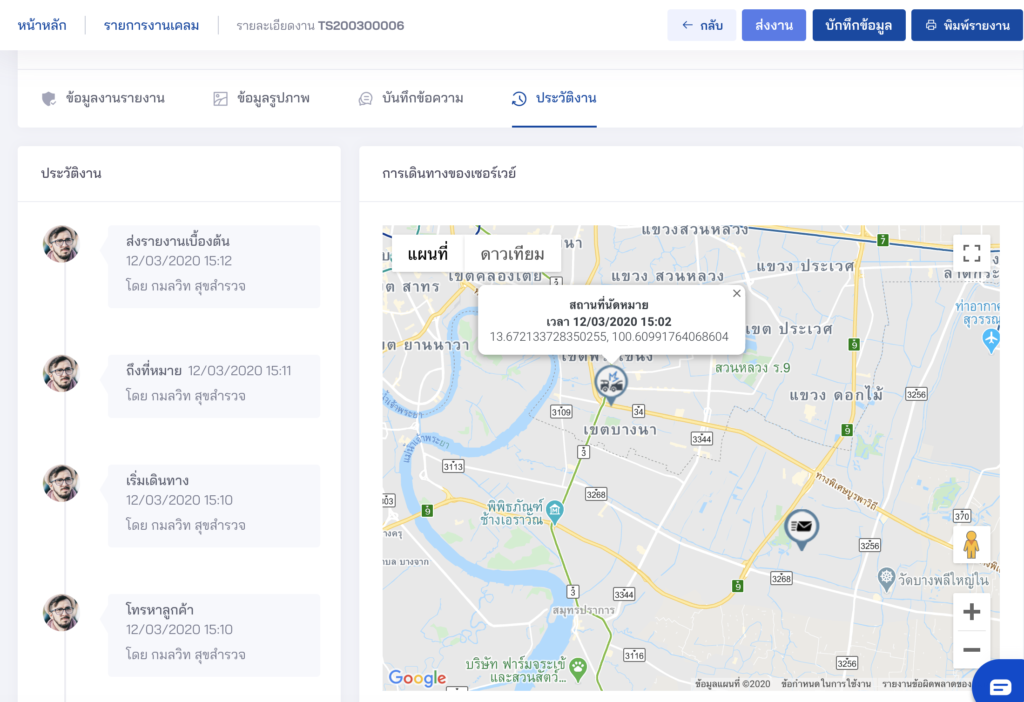Click the ฟาร์มจระเข้ zoo paw marker
The image size is (1024, 702).
[578, 667]
